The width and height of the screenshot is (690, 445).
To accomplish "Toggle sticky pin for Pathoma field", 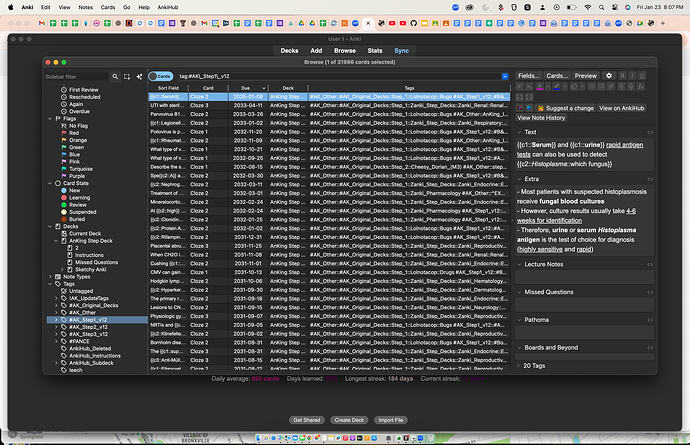I will 650,320.
